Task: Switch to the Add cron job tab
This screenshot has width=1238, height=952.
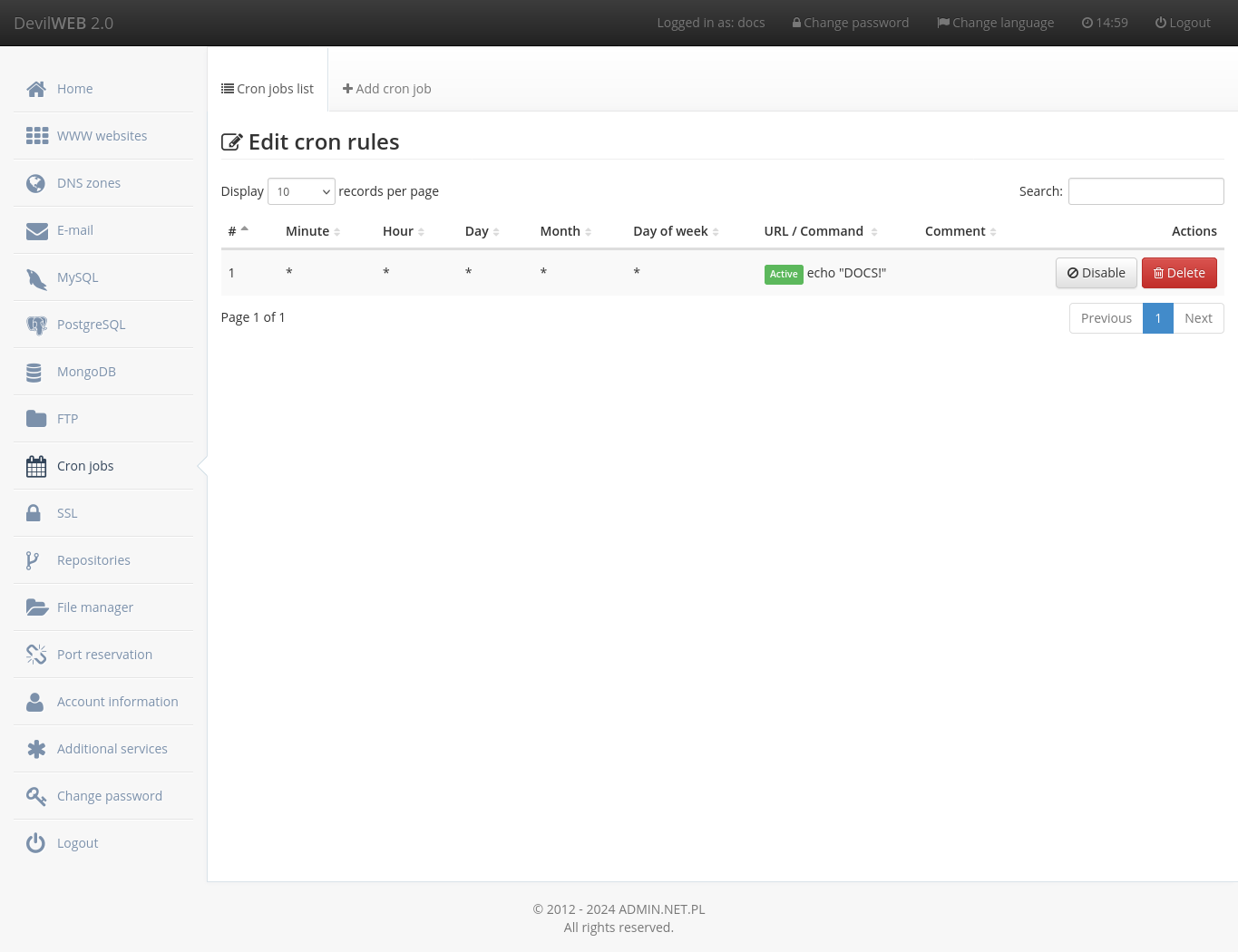Action: click(386, 88)
